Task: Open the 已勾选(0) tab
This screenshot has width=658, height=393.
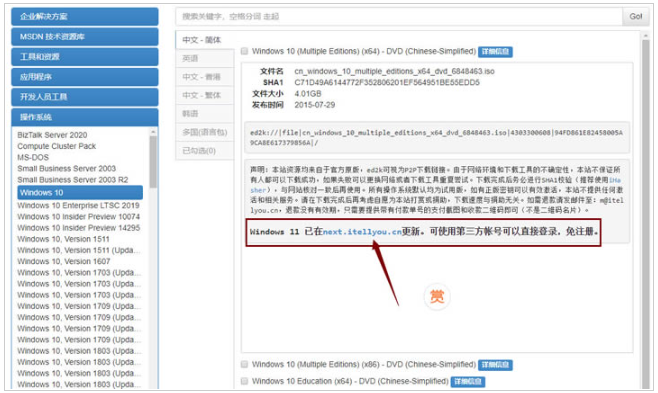Action: [x=205, y=151]
